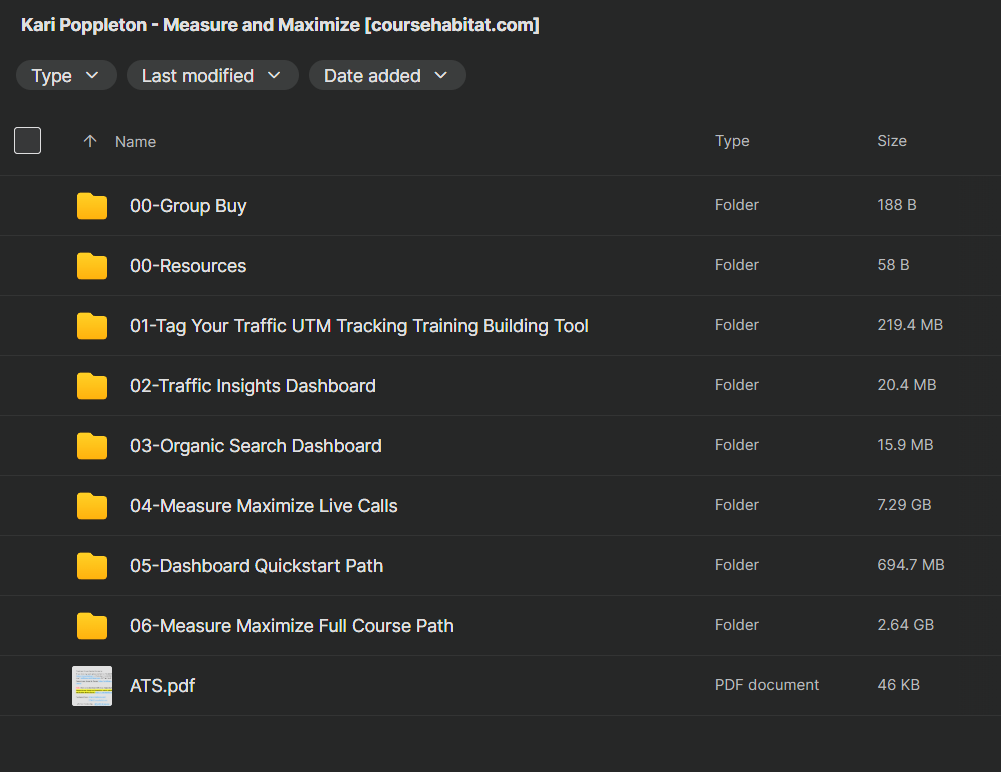Sort by the Name column header
1001x772 pixels.
click(135, 142)
